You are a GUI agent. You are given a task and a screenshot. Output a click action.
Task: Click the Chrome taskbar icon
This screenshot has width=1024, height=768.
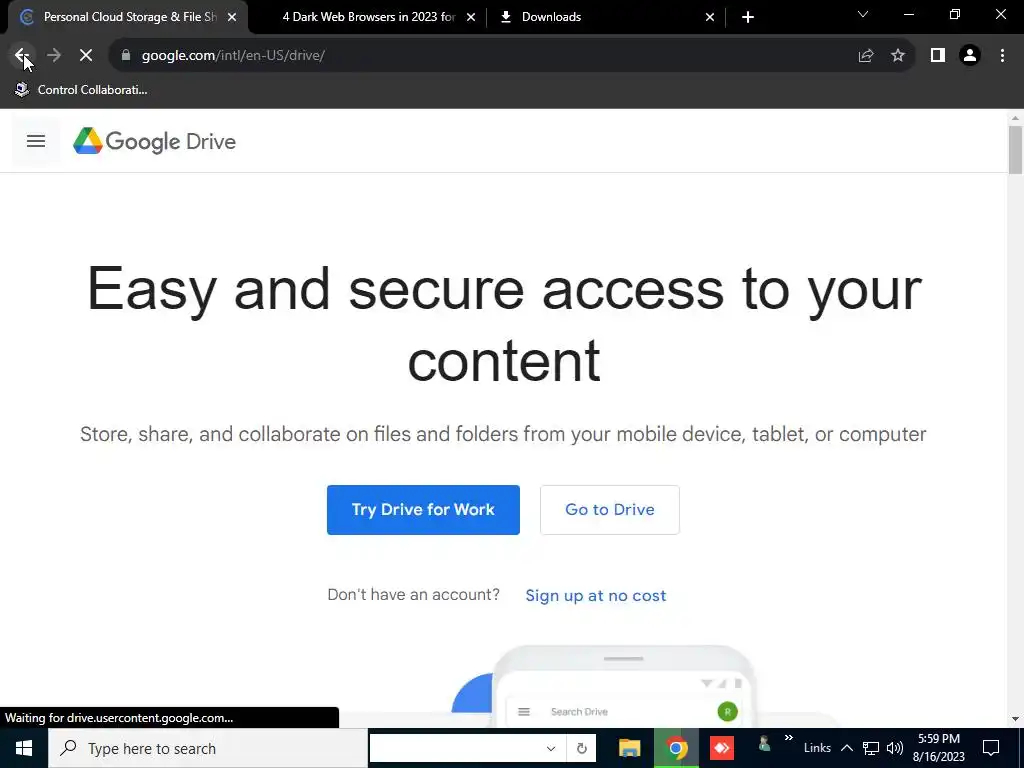point(677,748)
